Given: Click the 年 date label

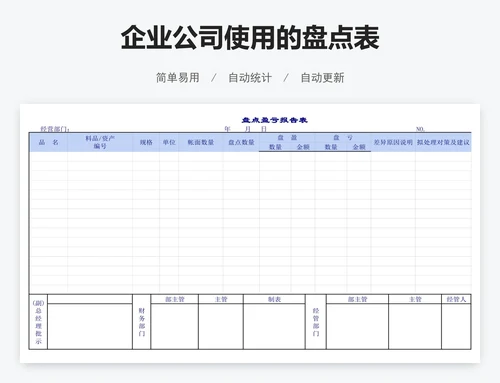Looking at the screenshot, I should click(x=227, y=129).
